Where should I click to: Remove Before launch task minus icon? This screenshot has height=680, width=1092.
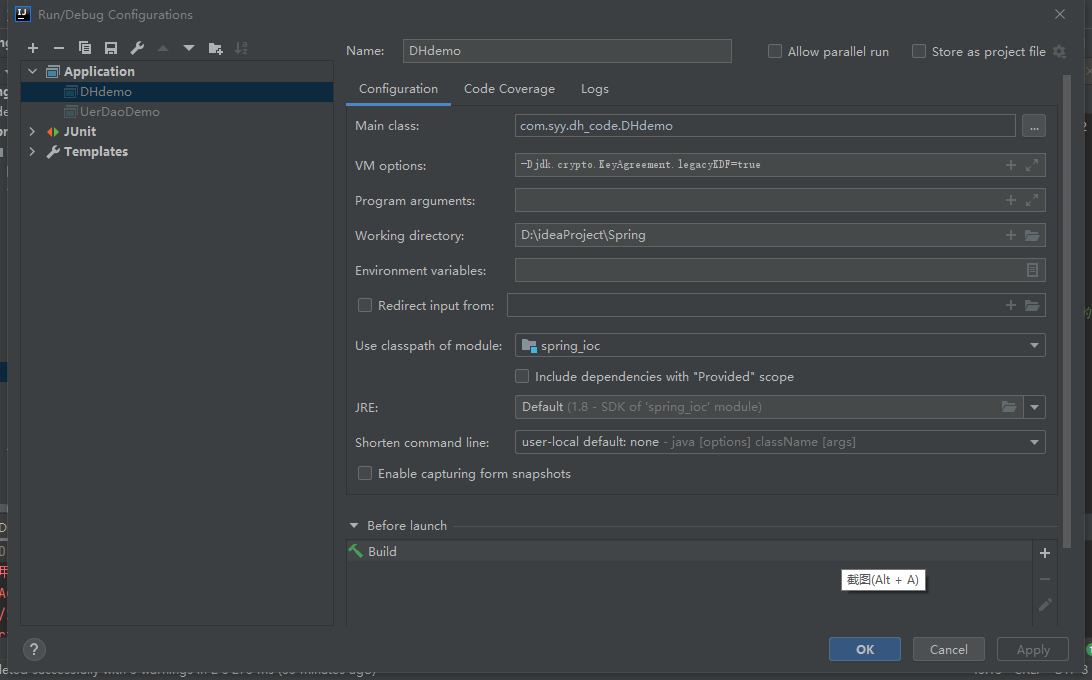(x=1045, y=579)
